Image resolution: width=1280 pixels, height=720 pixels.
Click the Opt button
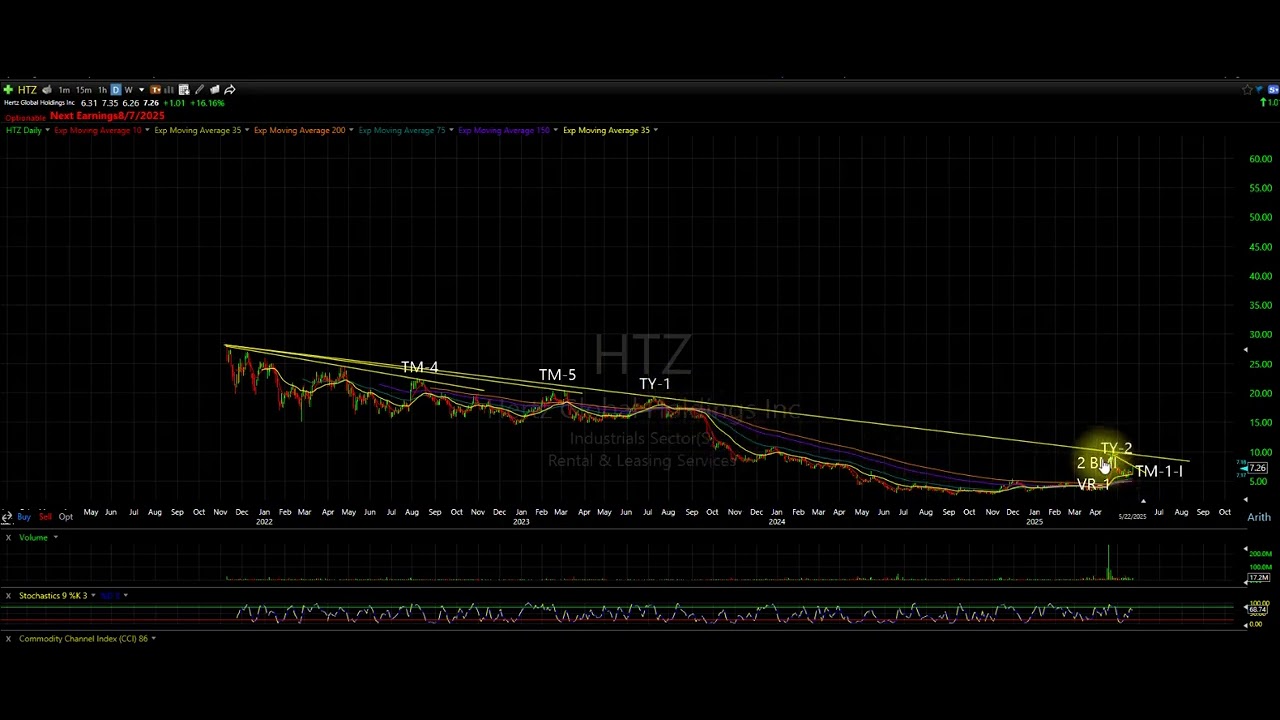[65, 517]
